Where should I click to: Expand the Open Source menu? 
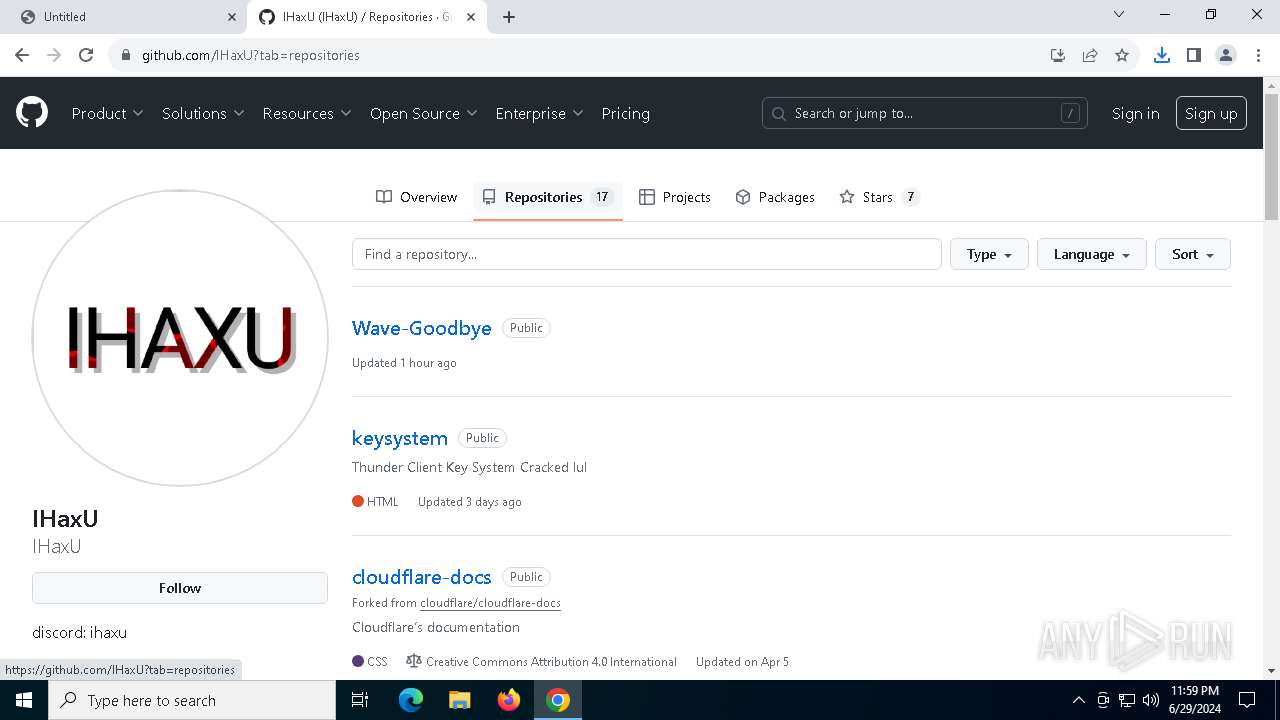click(x=424, y=113)
